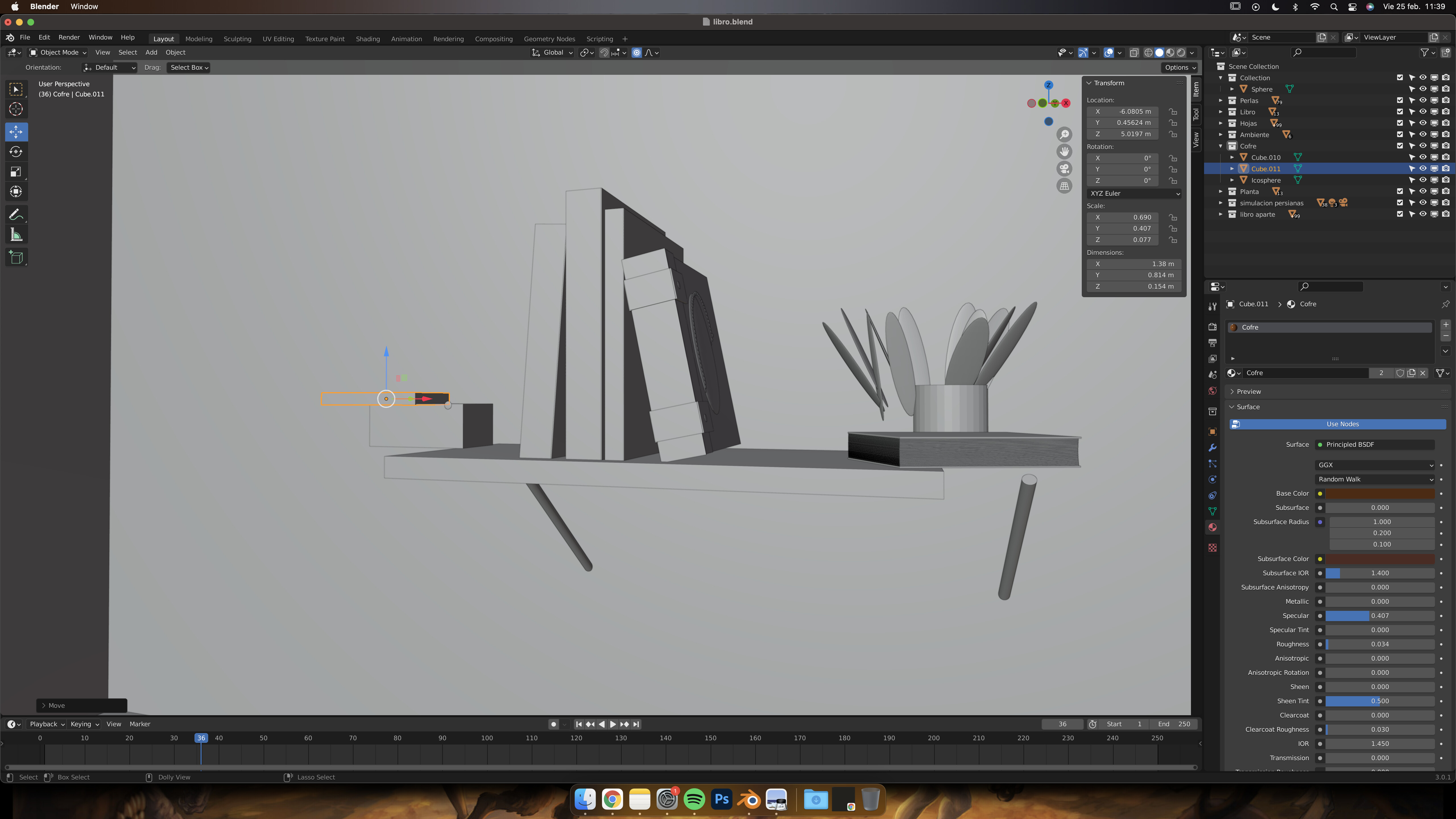
Task: Toggle camera view in viewport
Action: click(1064, 169)
